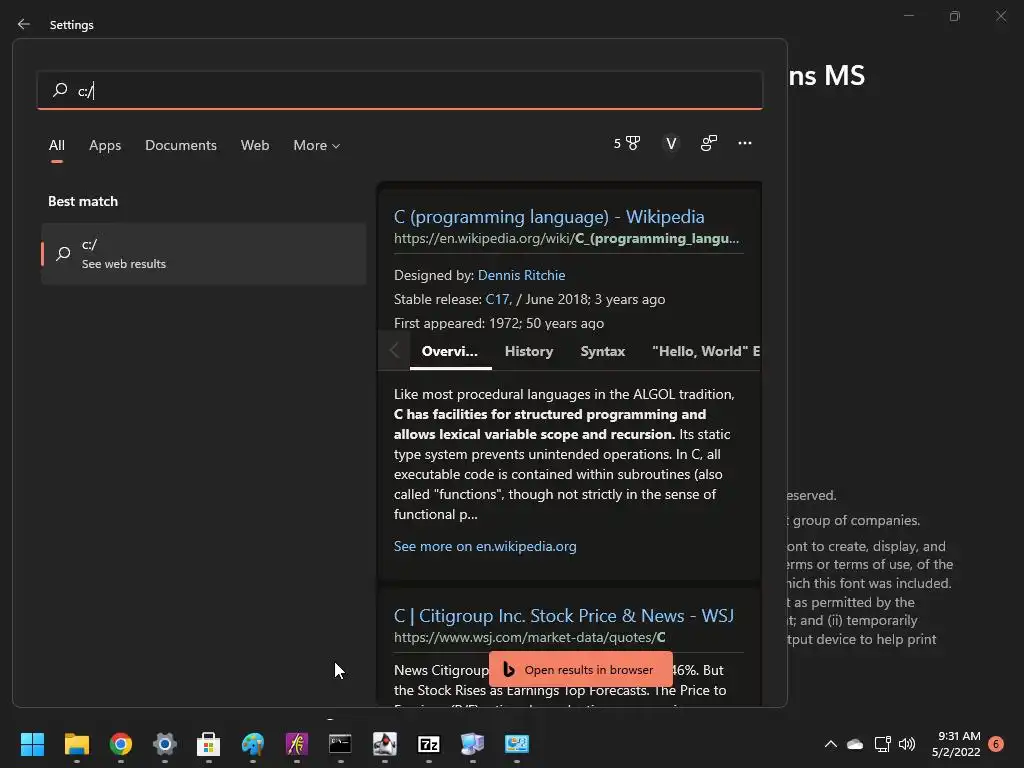Click See more on en.wikipedia.org
Image resolution: width=1024 pixels, height=768 pixels.
coord(485,546)
